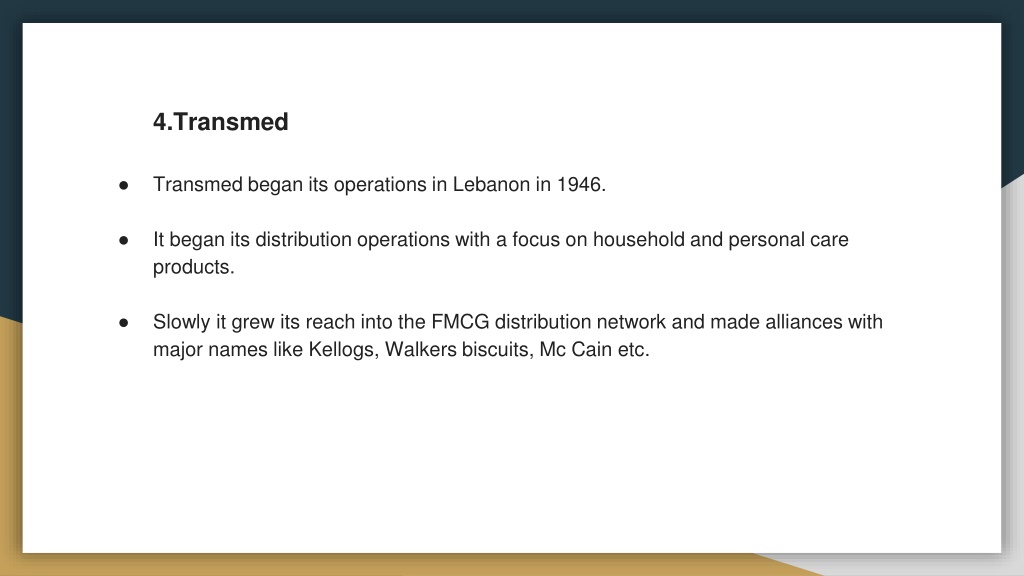1024x576 pixels.
Task: Select the third bullet point marker
Action: tap(123, 323)
